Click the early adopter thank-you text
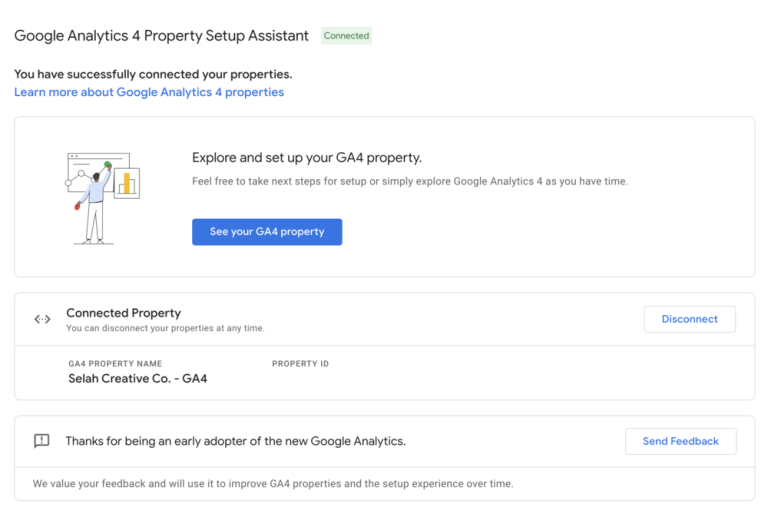The height and width of the screenshot is (514, 768). 235,441
